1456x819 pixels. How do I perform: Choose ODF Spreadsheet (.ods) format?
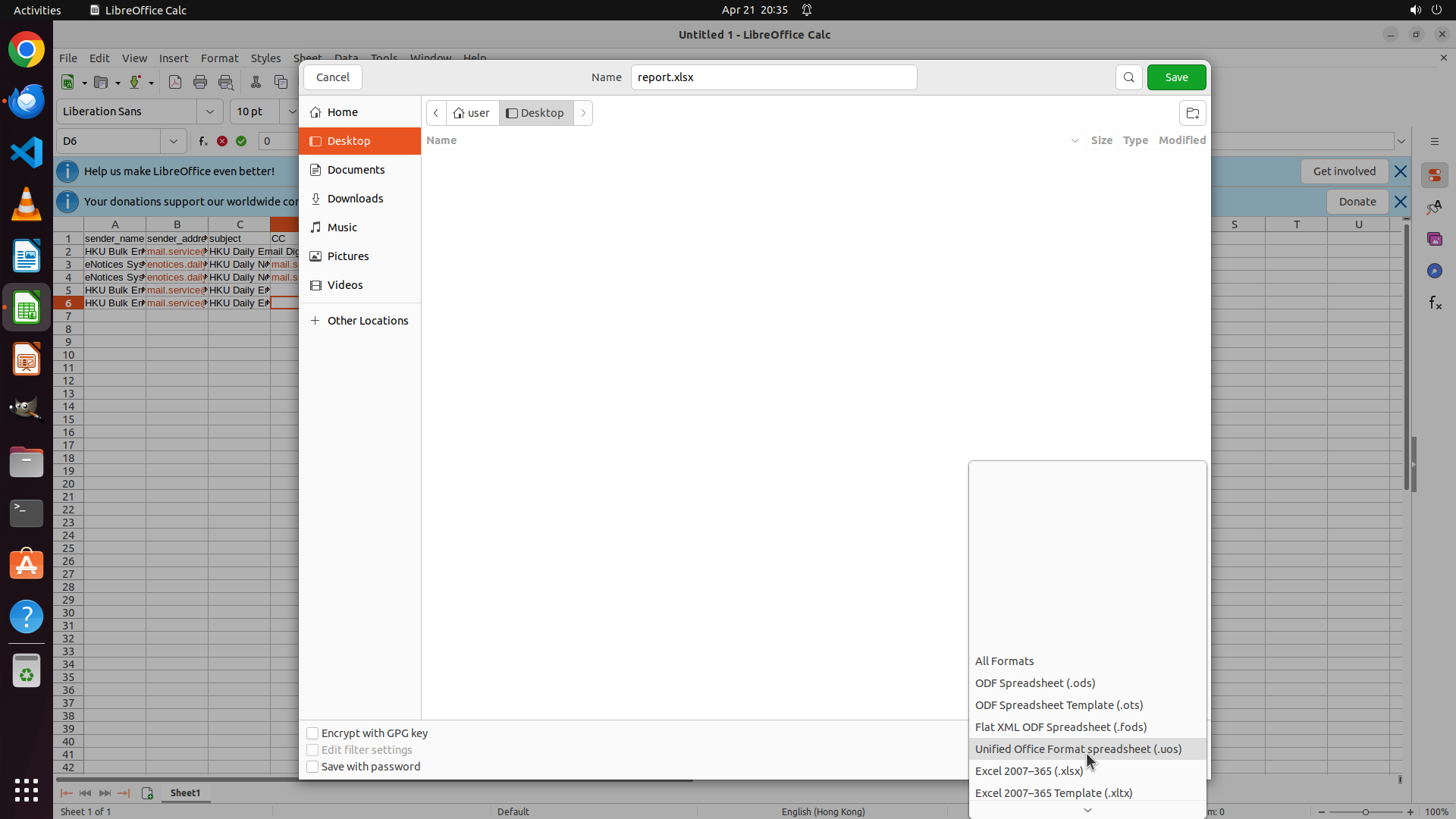[1034, 682]
